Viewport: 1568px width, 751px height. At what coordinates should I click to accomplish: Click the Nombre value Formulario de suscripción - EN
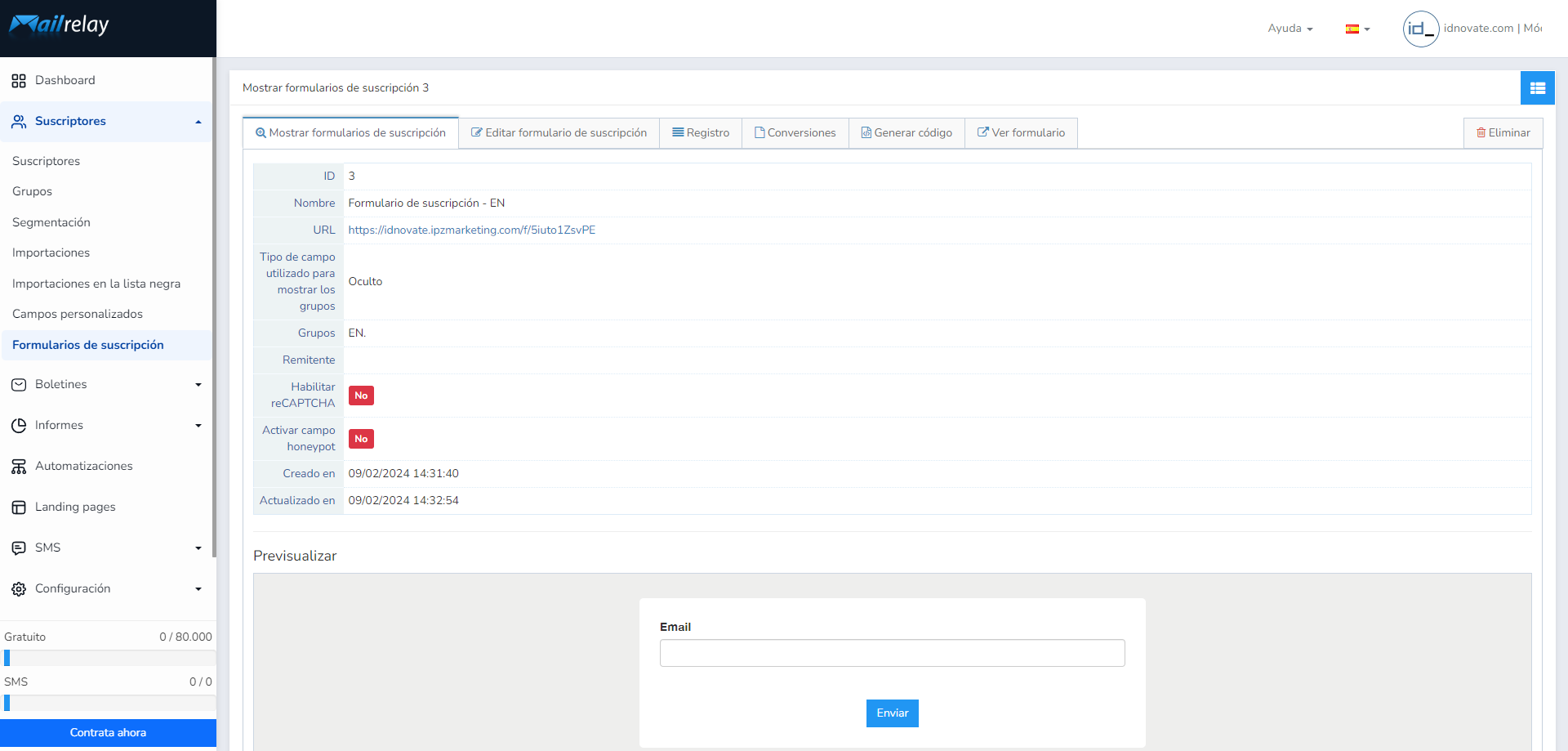pos(426,203)
